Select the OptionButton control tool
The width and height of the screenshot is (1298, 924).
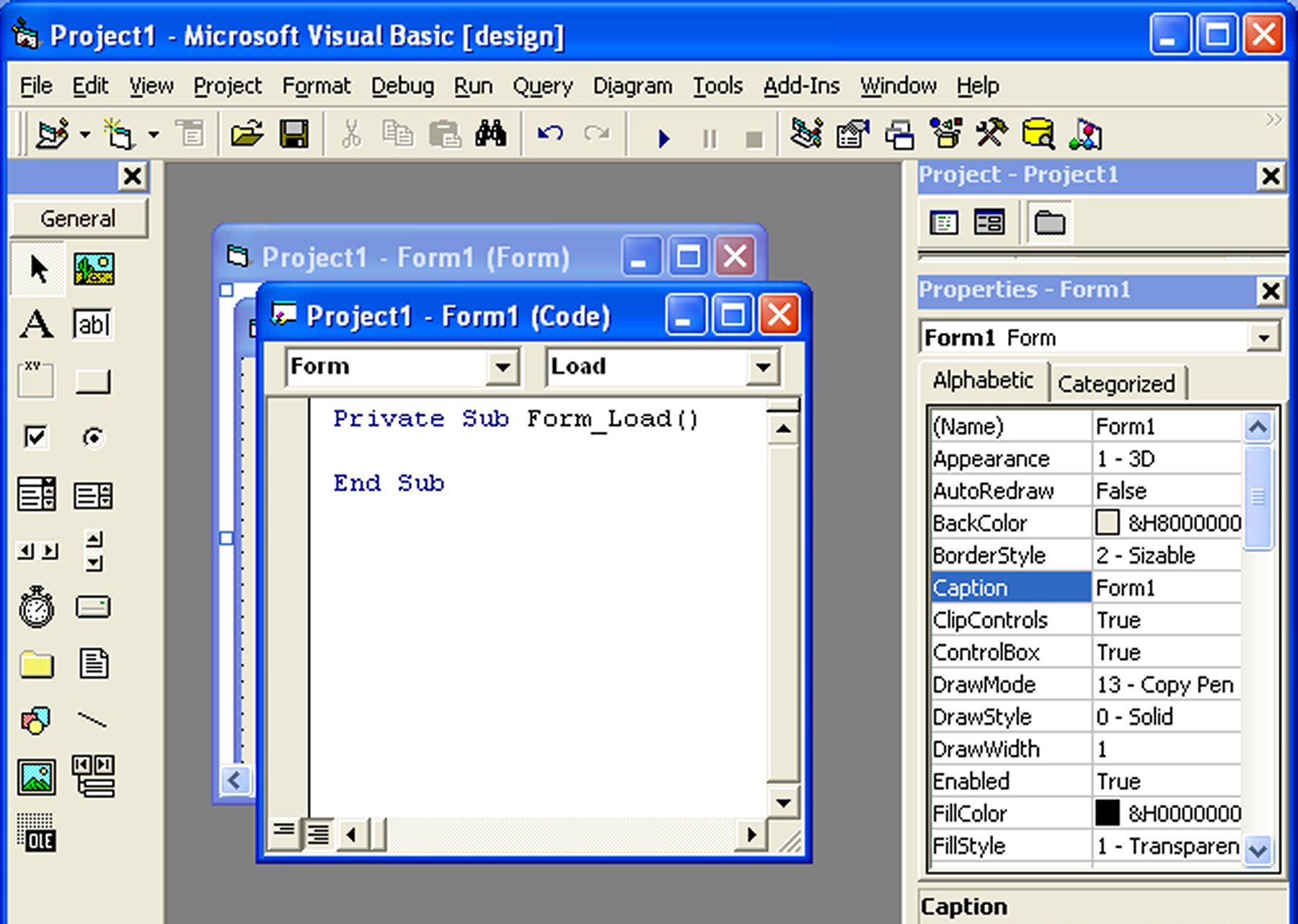click(93, 437)
